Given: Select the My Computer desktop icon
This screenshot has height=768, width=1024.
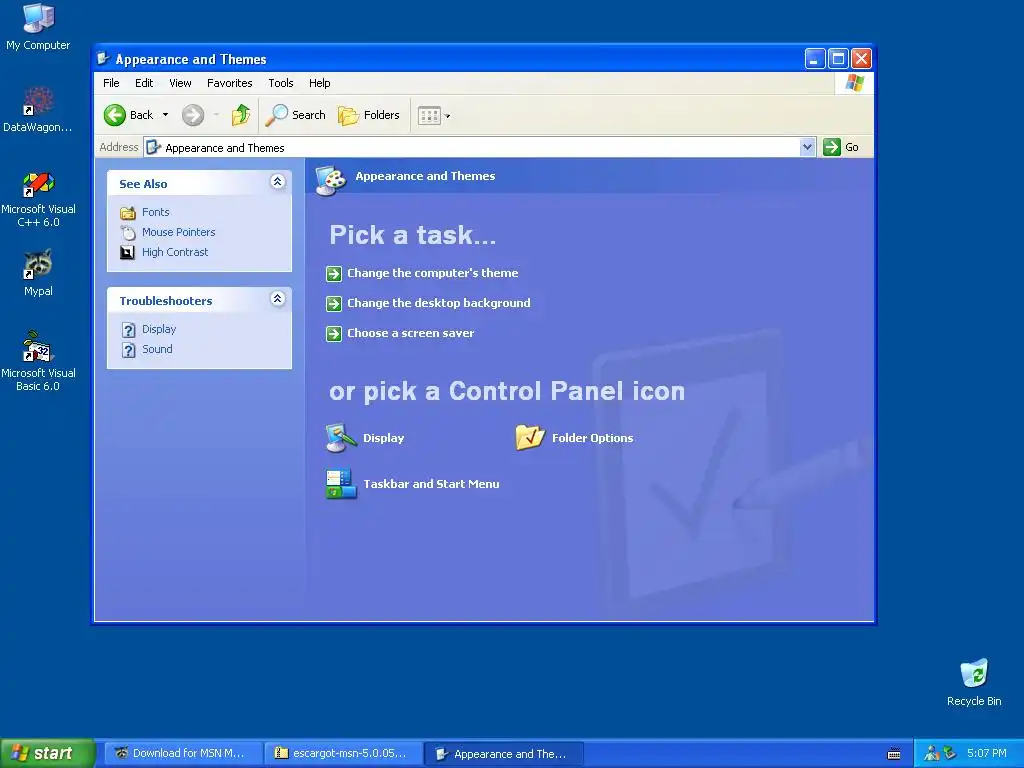Looking at the screenshot, I should [38, 27].
